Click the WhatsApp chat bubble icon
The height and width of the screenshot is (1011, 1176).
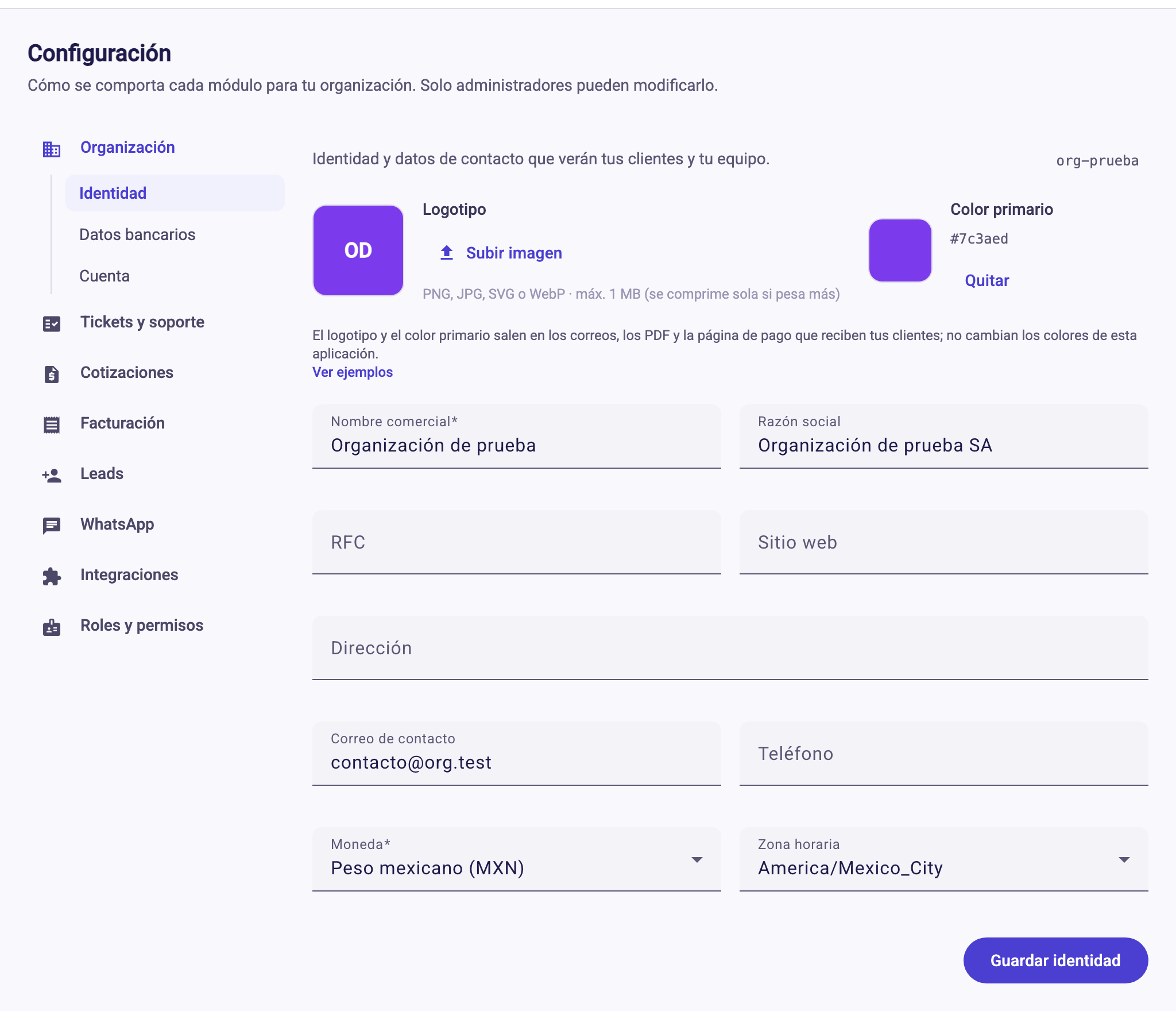52,526
